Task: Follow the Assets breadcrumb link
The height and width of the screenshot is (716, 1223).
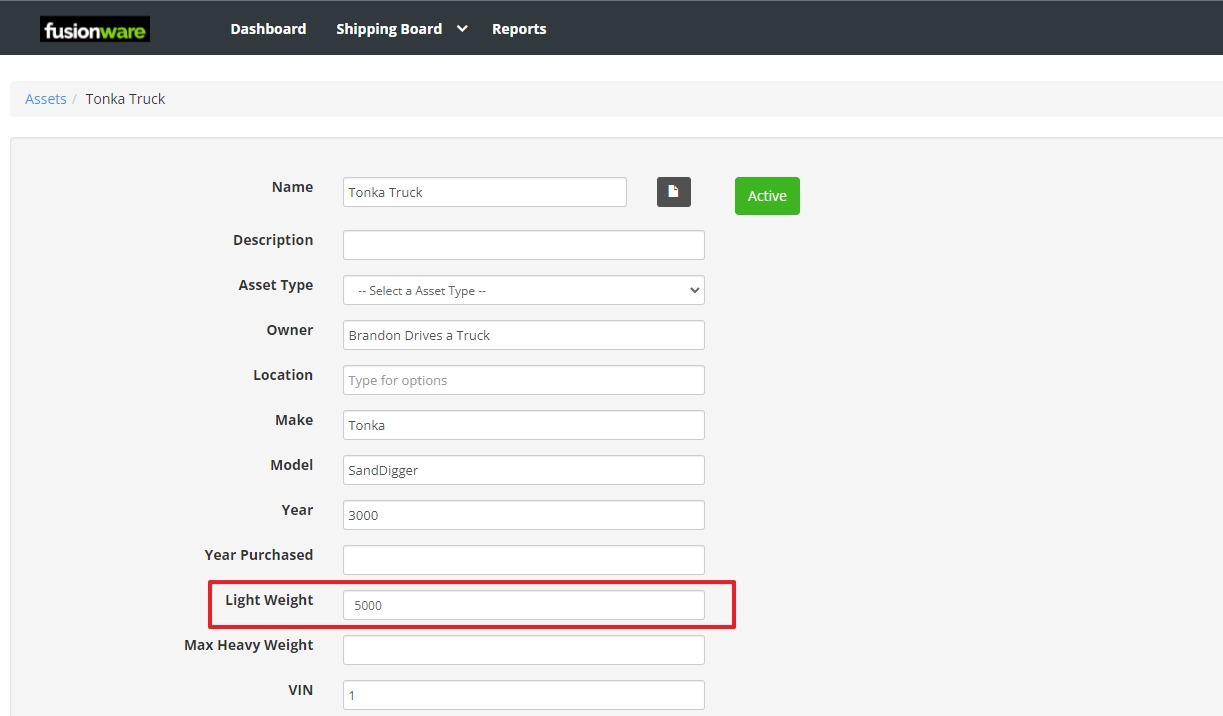Action: pos(46,98)
